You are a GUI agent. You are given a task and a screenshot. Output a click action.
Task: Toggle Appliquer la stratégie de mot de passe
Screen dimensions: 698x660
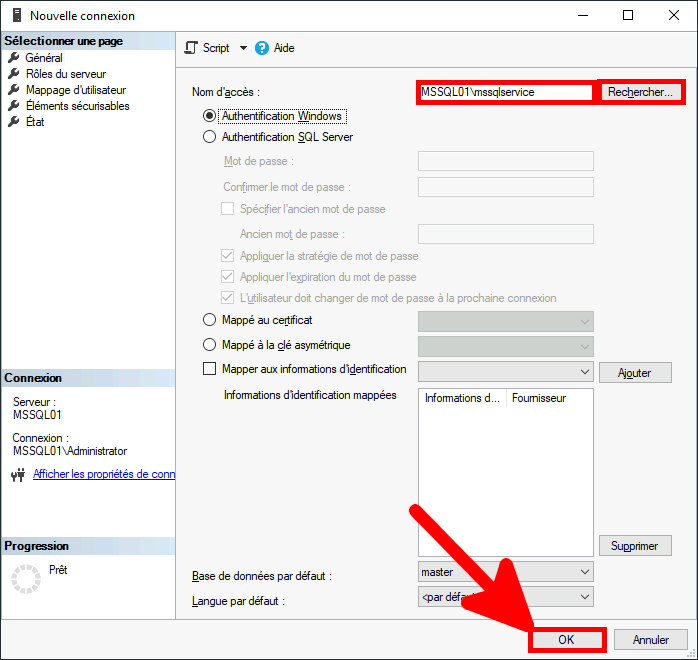tap(227, 256)
